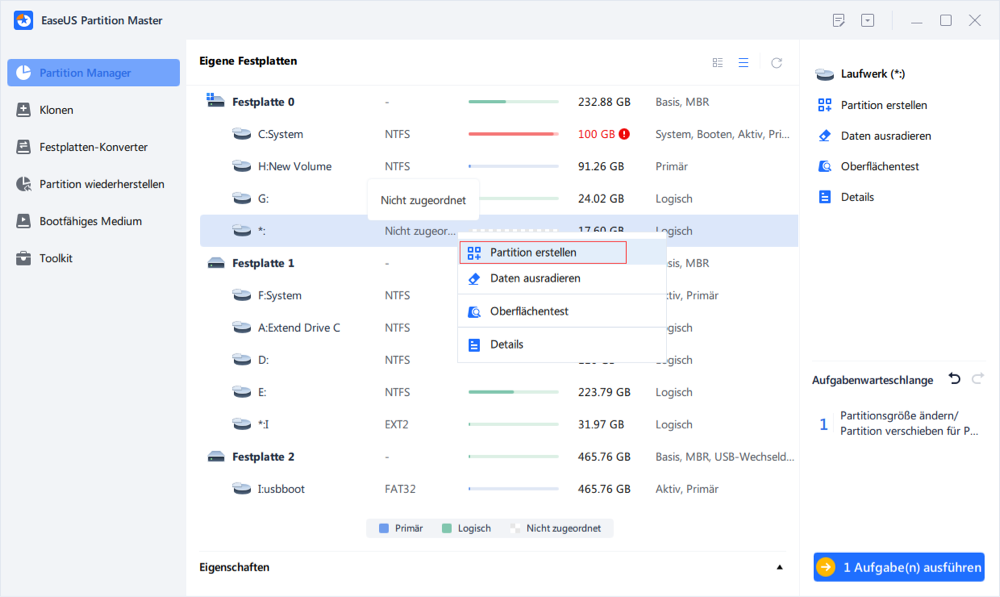Expand the Eigenschaften panel arrow
The image size is (1000, 597).
click(x=779, y=567)
